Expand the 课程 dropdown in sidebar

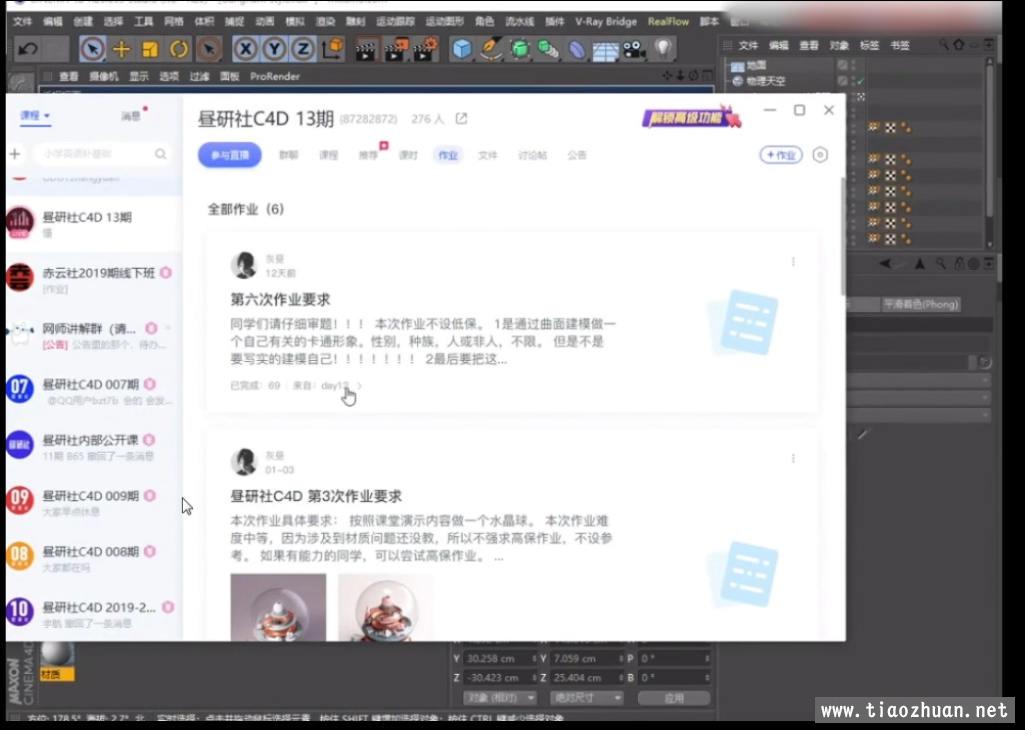(35, 116)
